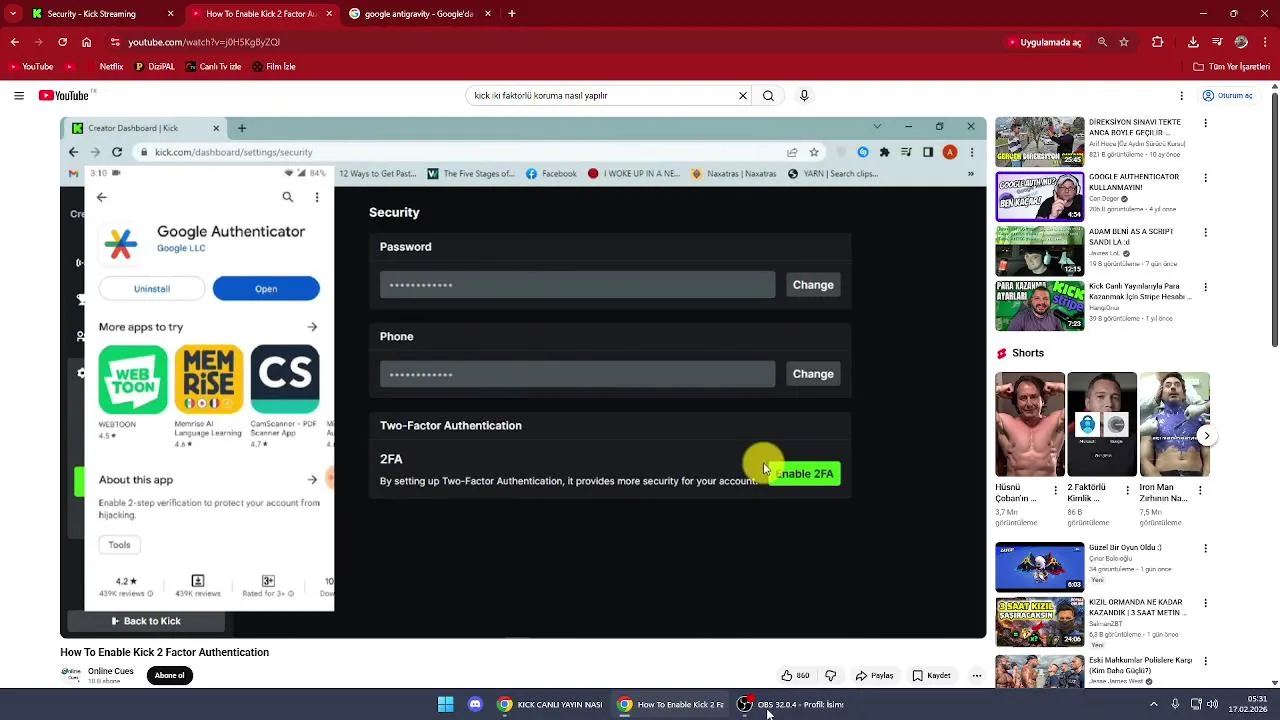Open the Hüsnü Çoban'ın short
Viewport: 1280px width, 720px height.
pos(1030,424)
